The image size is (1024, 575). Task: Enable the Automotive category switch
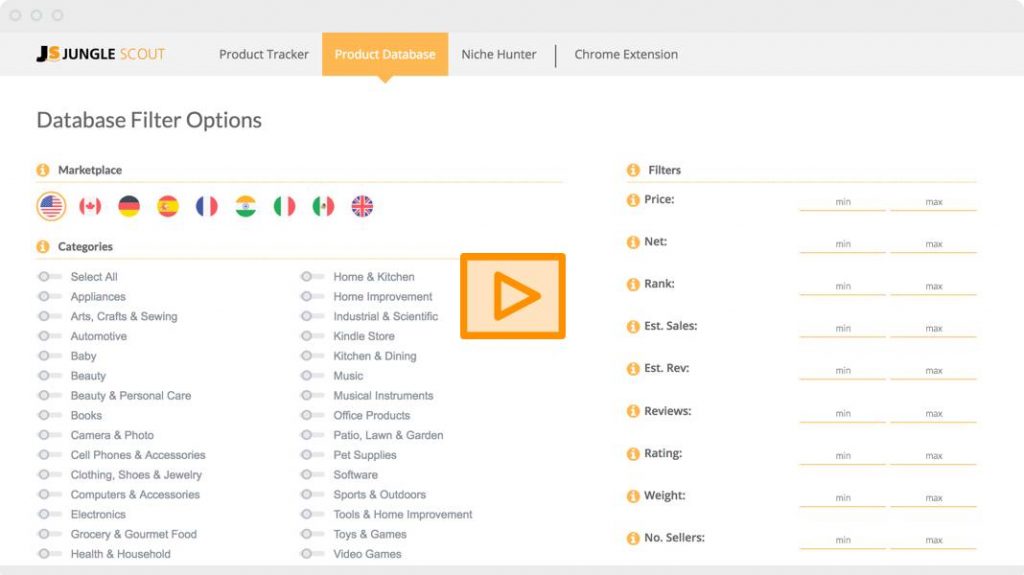50,336
